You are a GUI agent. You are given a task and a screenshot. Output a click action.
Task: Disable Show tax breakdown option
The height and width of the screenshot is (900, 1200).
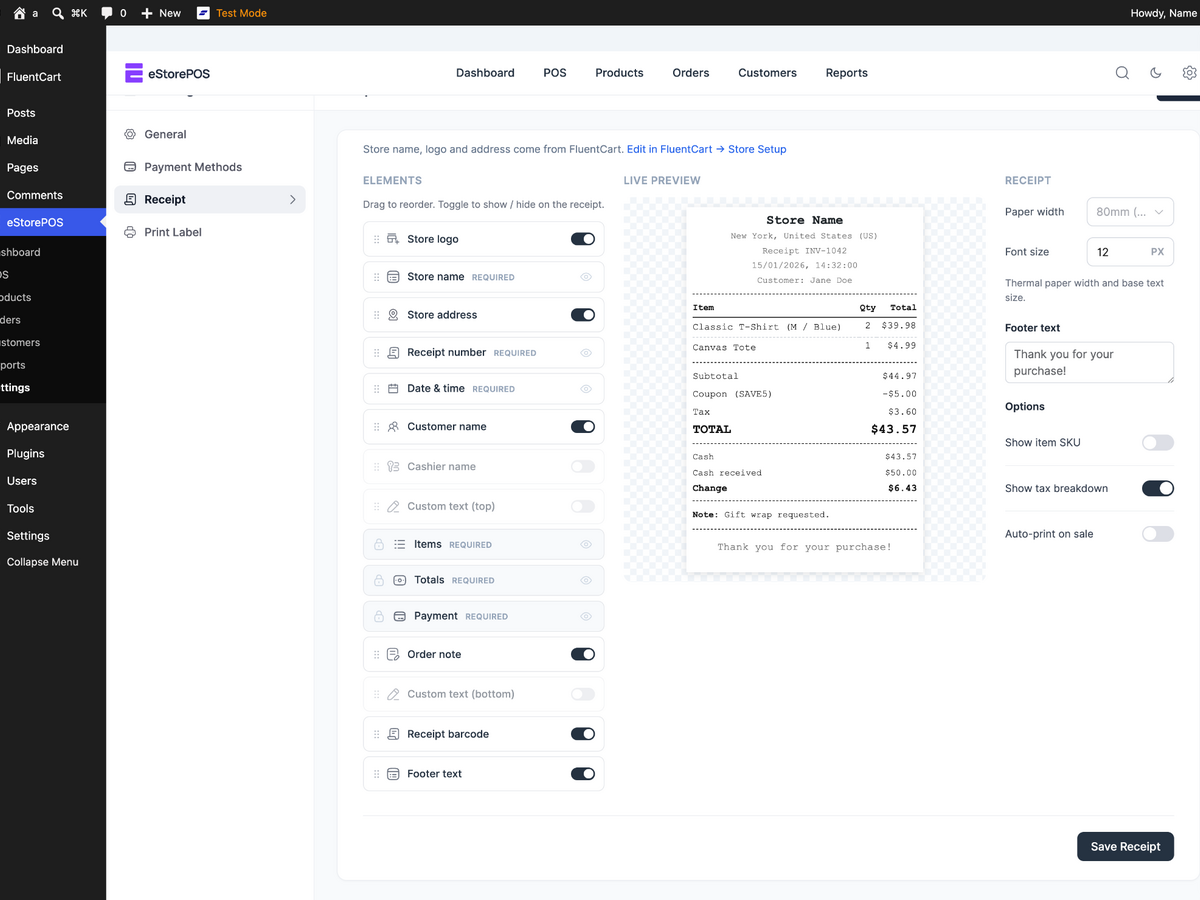pos(1158,489)
